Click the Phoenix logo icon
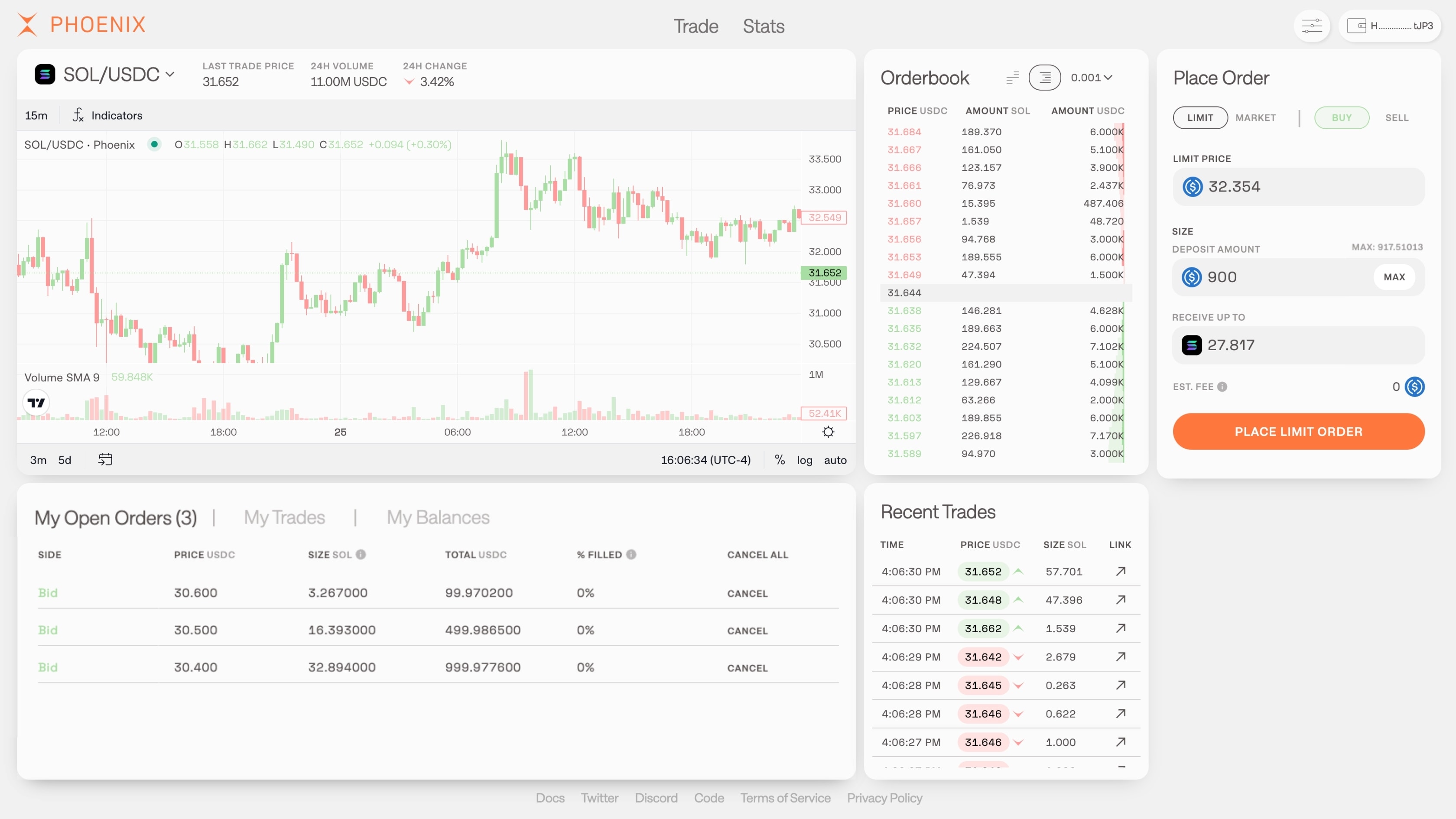1456x819 pixels. coord(26,24)
